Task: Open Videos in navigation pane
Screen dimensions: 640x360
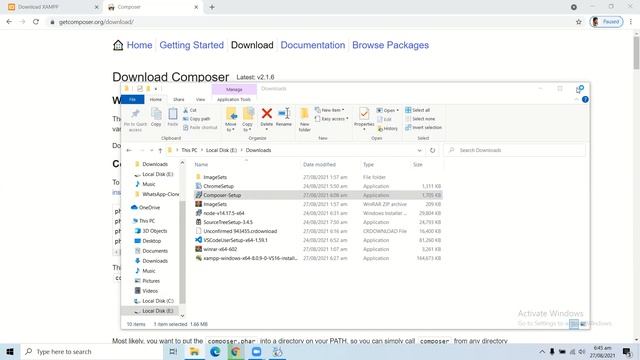Action: click(x=146, y=291)
